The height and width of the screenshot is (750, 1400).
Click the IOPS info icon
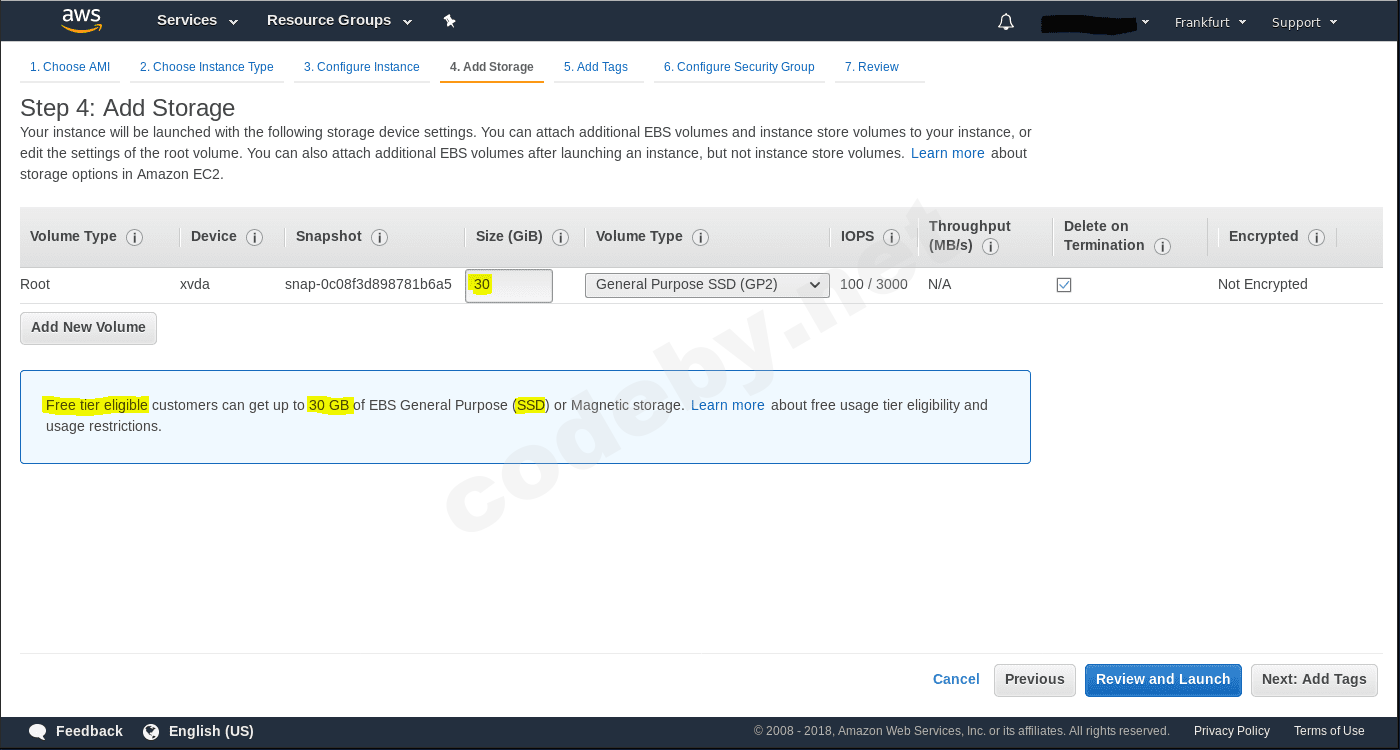pos(890,237)
